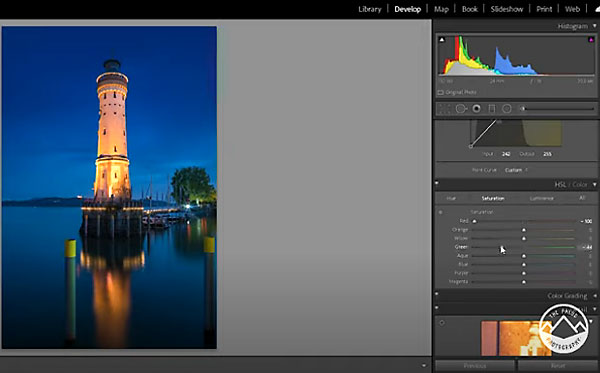This screenshot has width=600, height=373.
Task: Open the Print module
Action: coord(544,9)
